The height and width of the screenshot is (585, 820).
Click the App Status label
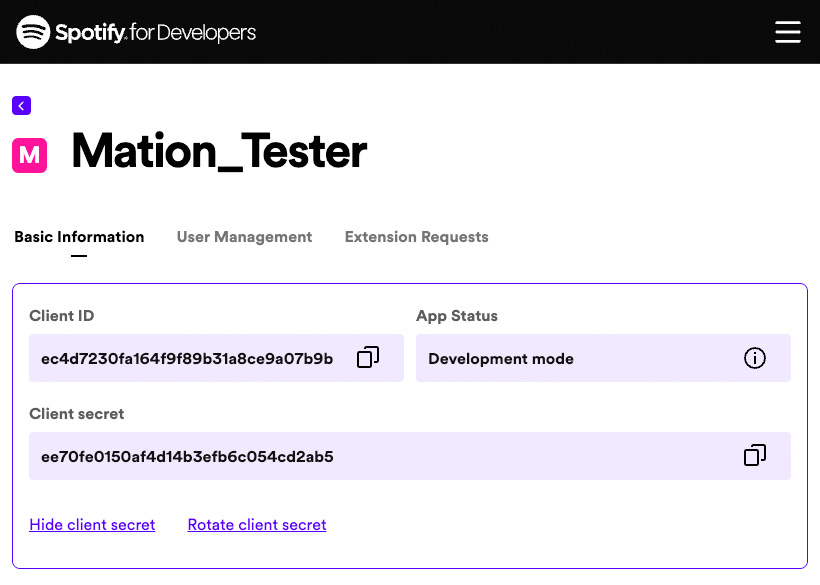pyautogui.click(x=457, y=316)
